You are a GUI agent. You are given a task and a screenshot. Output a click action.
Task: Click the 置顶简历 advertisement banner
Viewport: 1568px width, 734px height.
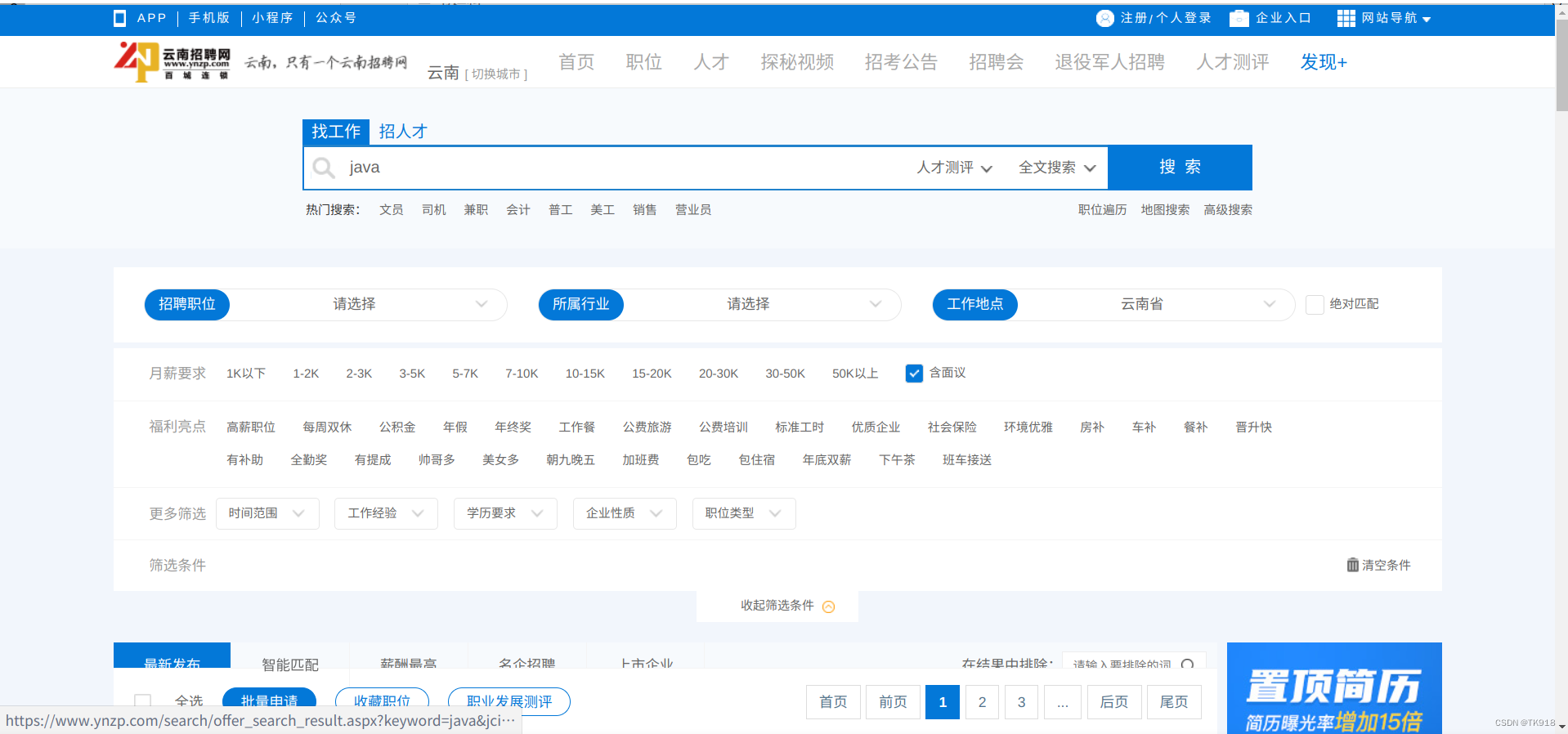pos(1334,688)
